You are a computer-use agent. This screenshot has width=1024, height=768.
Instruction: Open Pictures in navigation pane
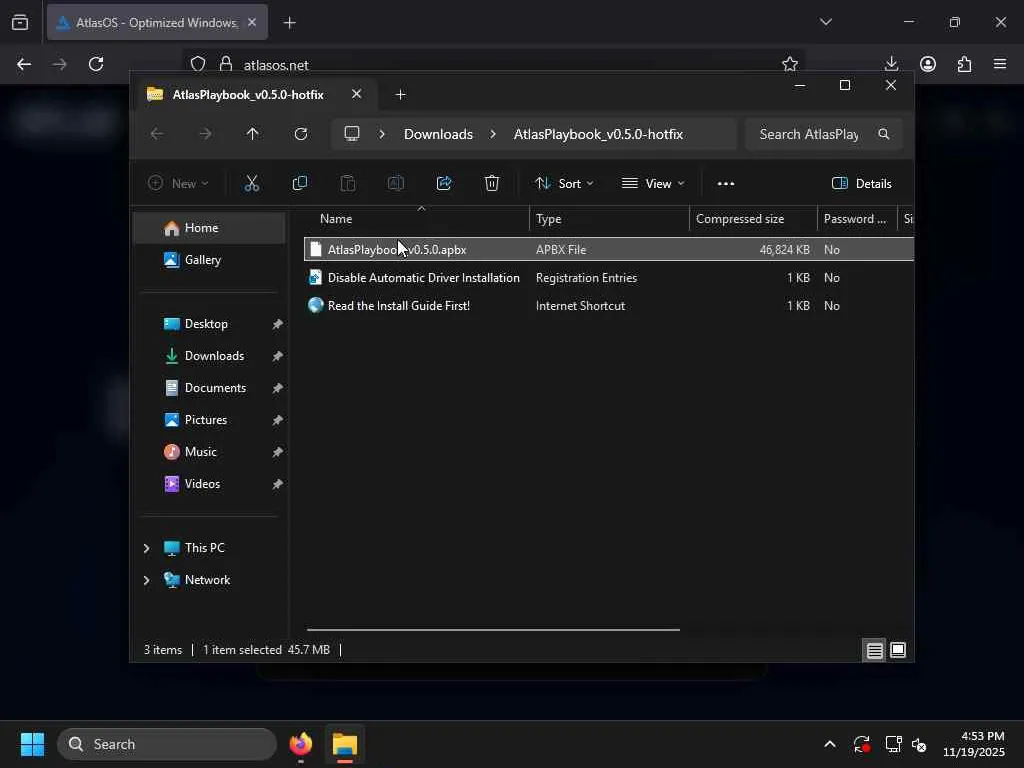(x=210, y=420)
